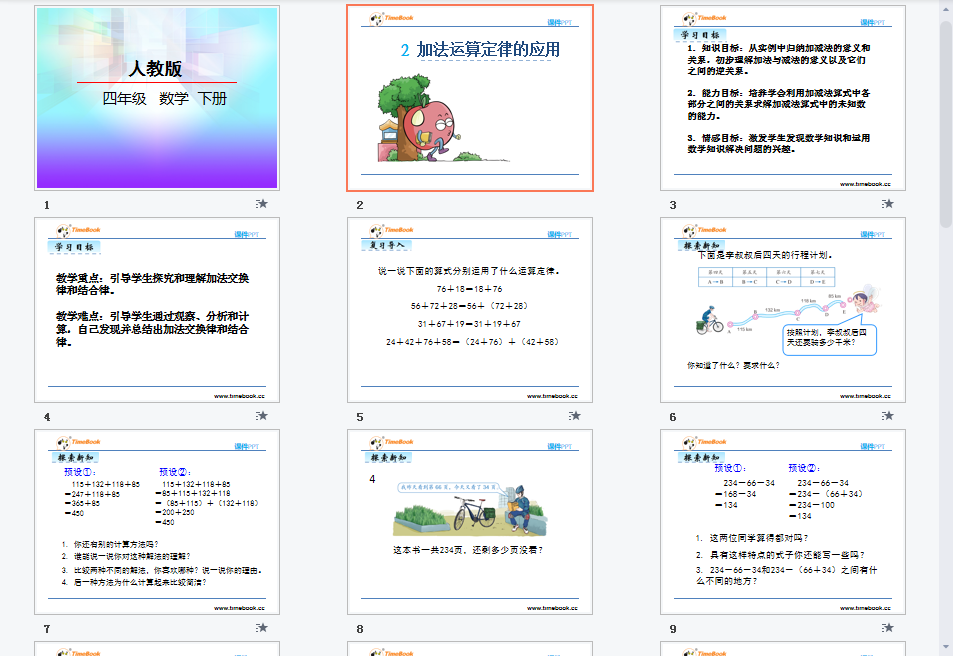This screenshot has height=656, width=953.
Task: Select slide 3 with 知识目标 objectives
Action: (783, 98)
